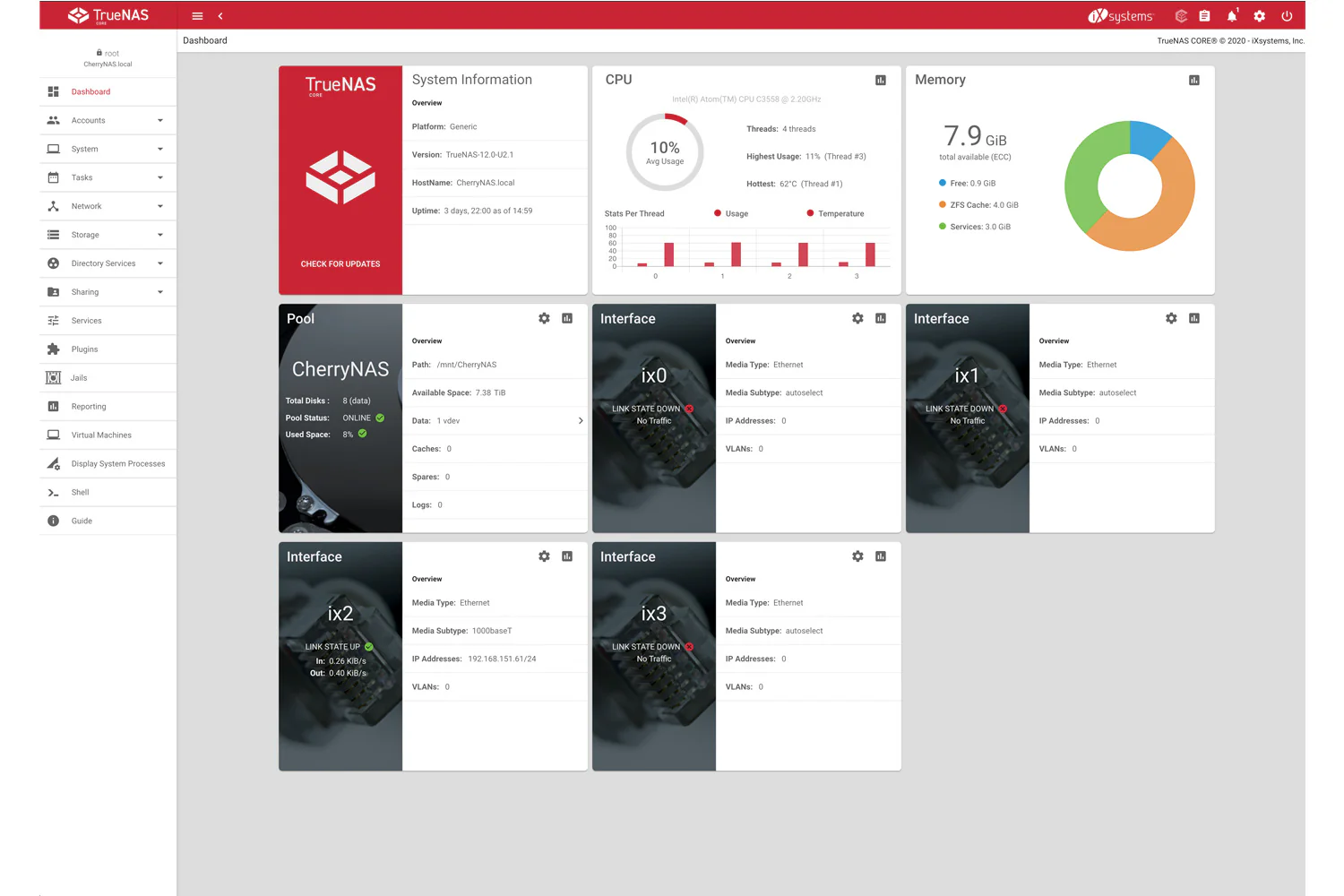The height and width of the screenshot is (896, 1344).
Task: Open Memory reports chart icon
Action: click(1194, 80)
